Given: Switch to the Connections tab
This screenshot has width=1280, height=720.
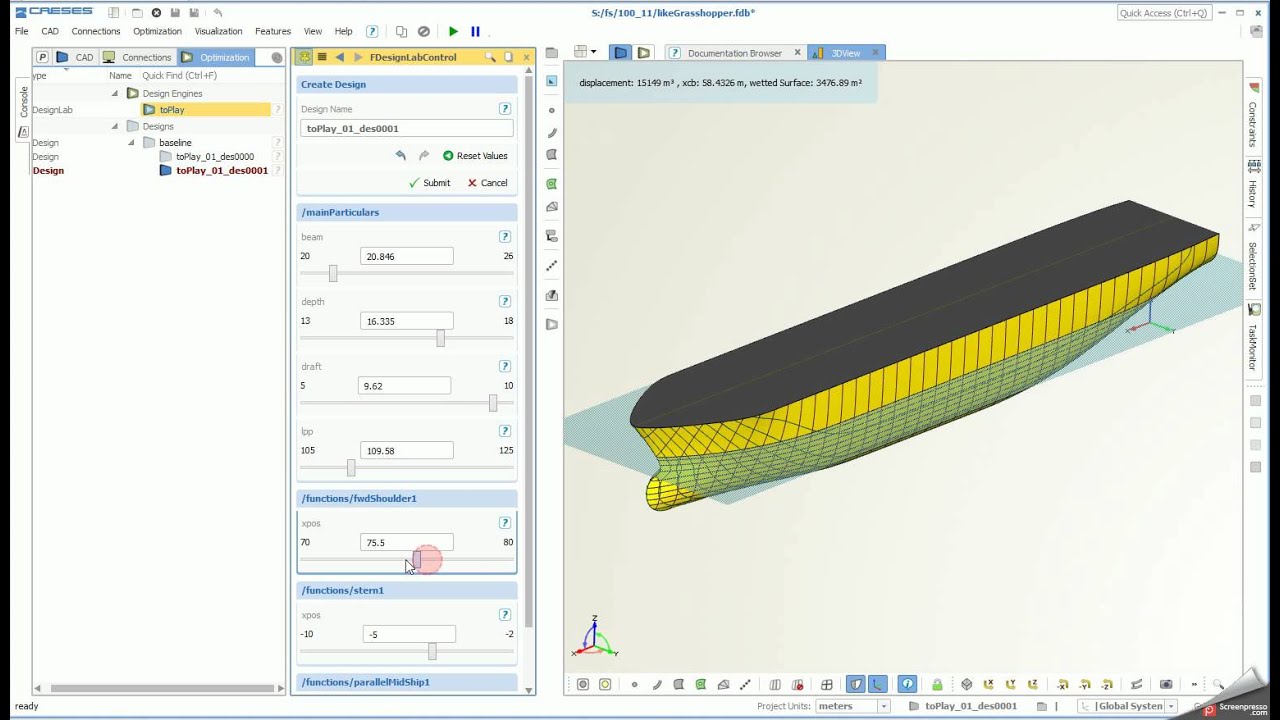Looking at the screenshot, I should [x=138, y=57].
